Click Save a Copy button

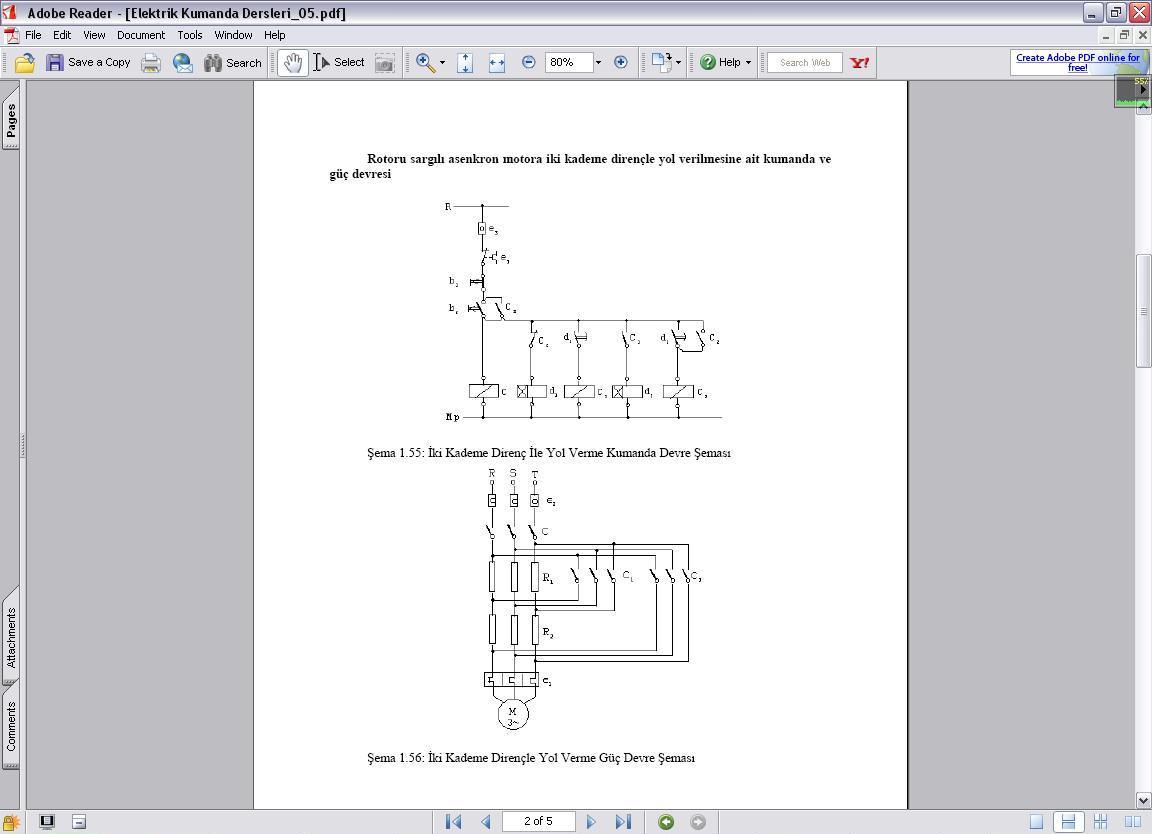88,62
